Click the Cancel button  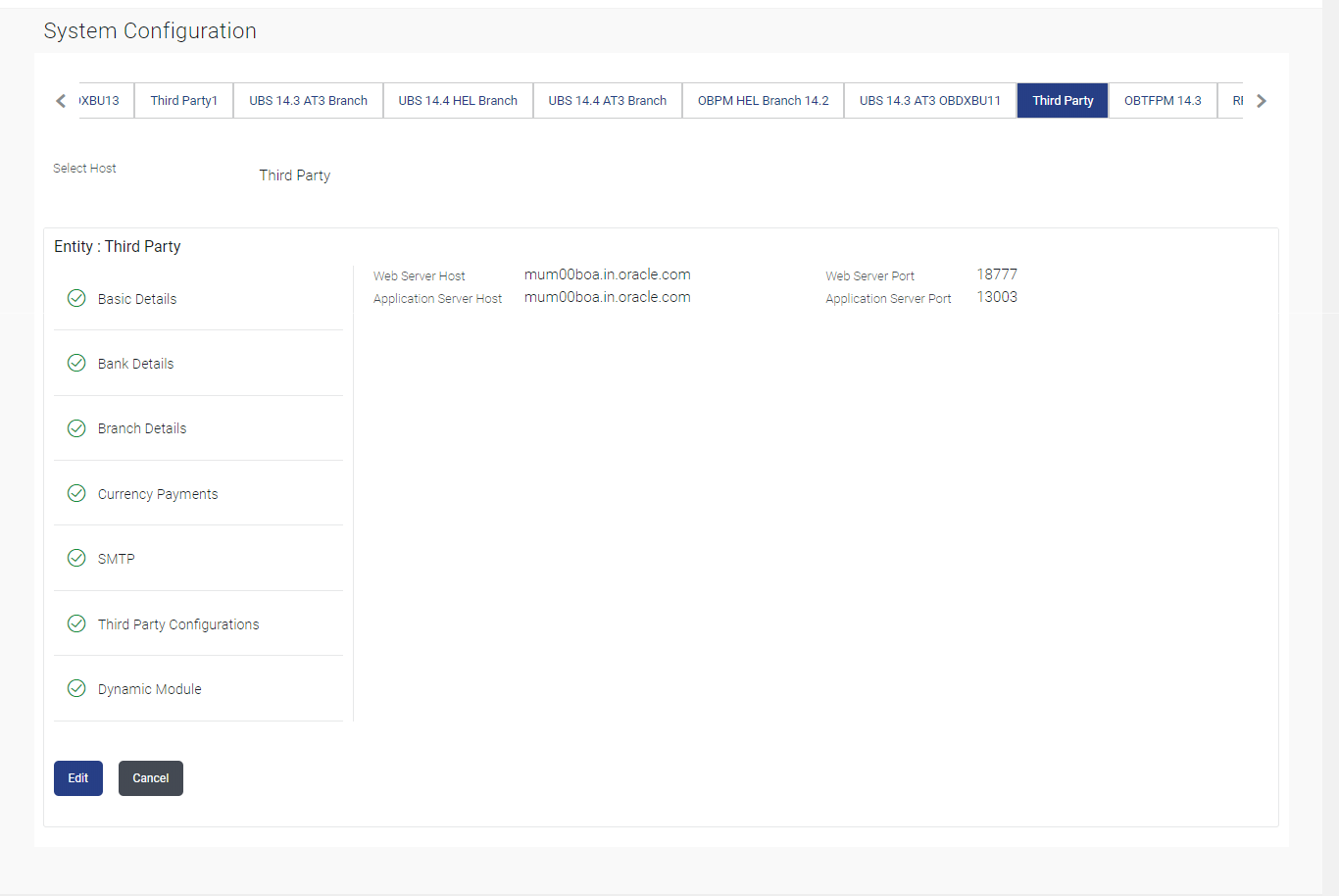(x=151, y=778)
